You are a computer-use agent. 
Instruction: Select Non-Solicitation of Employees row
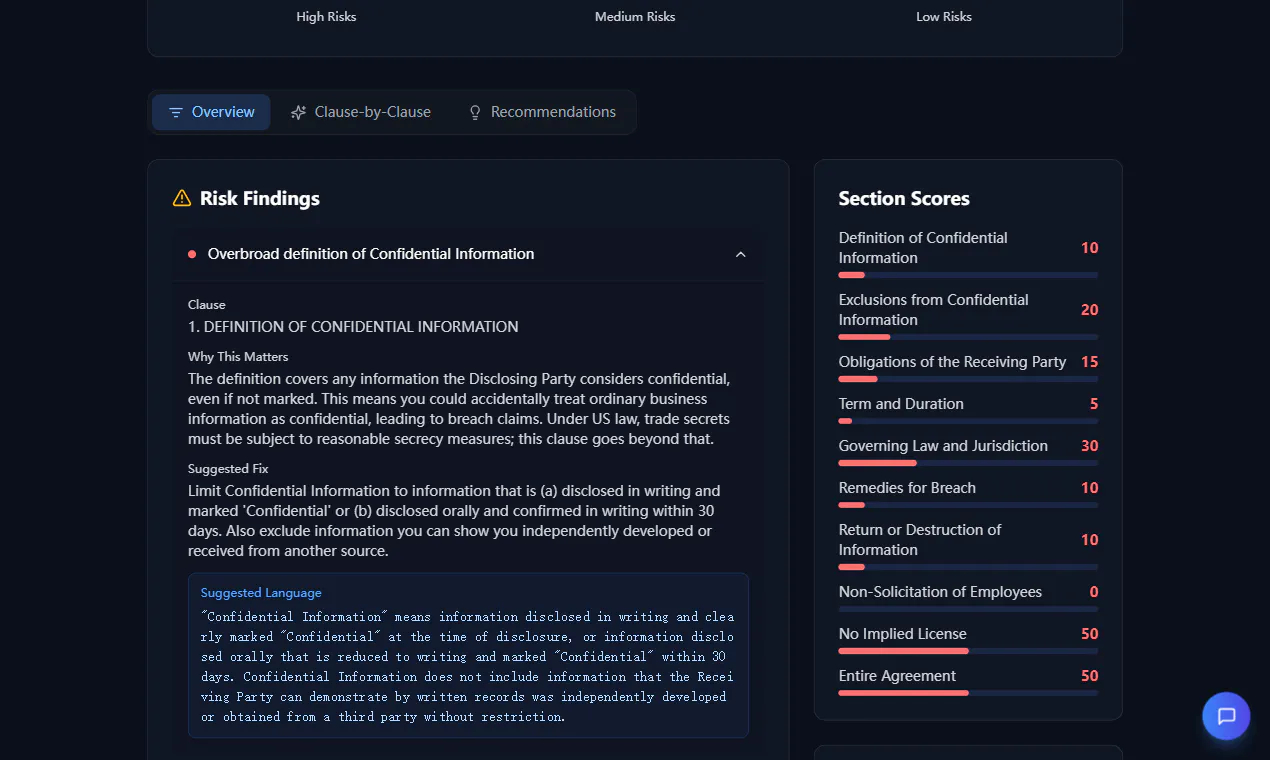(968, 597)
